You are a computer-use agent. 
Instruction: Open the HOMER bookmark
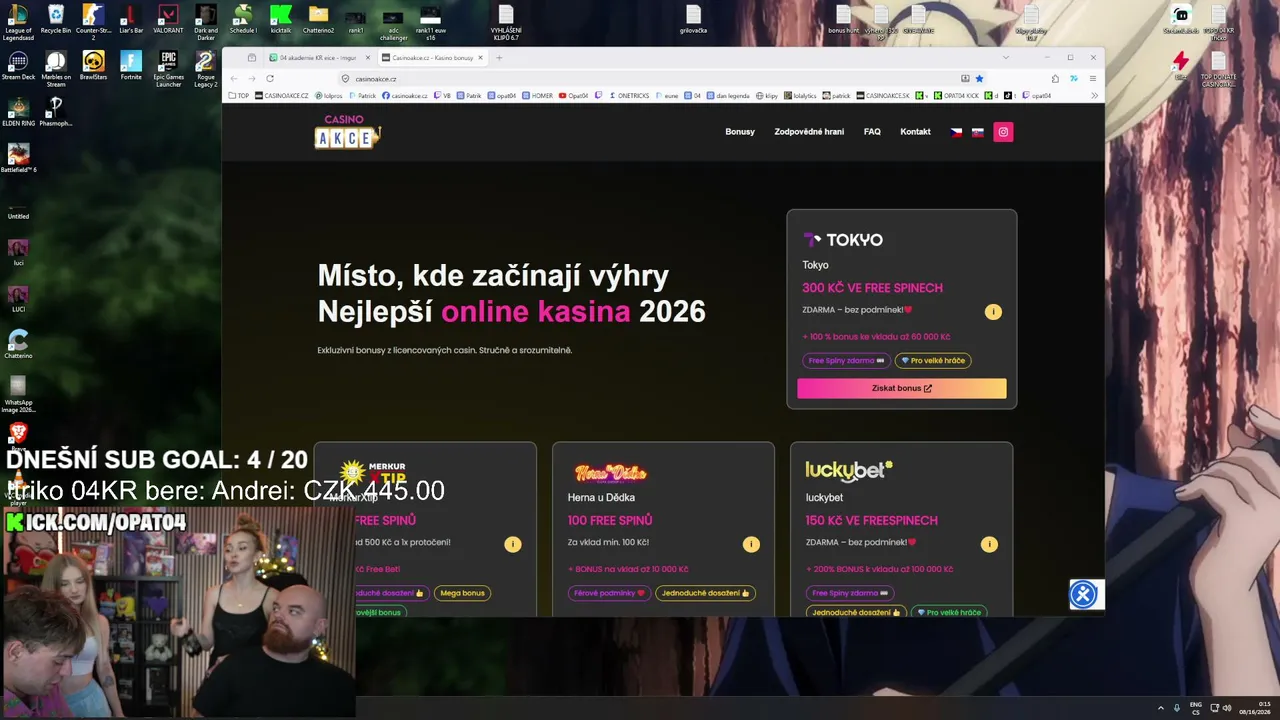[537, 96]
